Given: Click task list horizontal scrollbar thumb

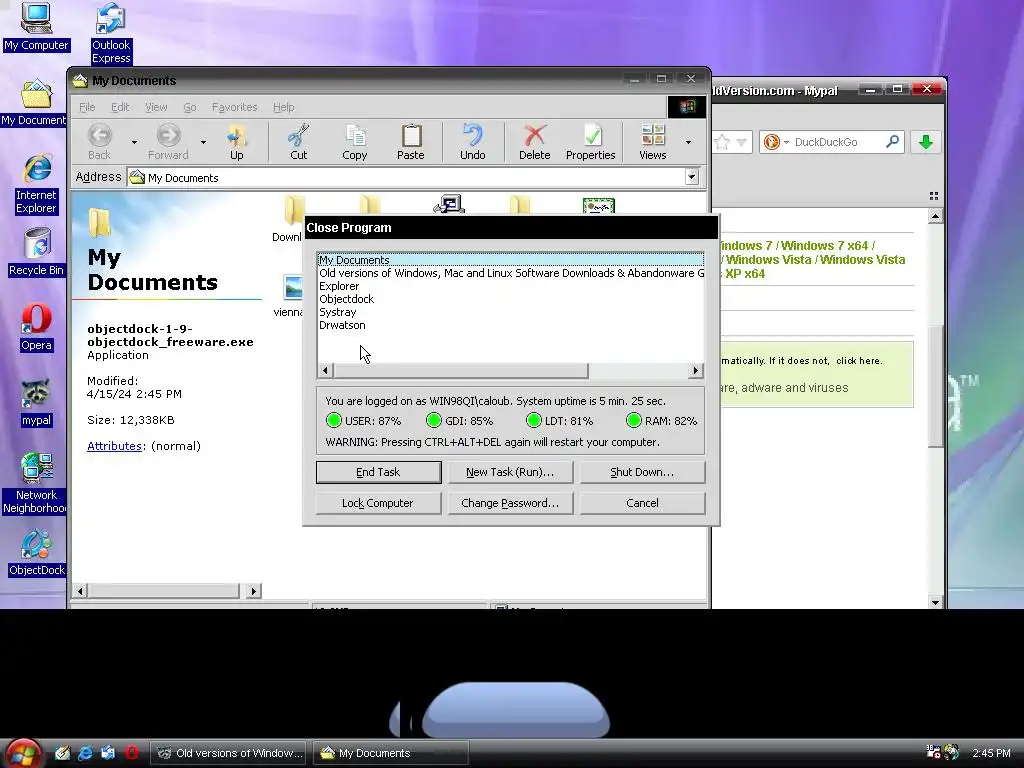Looking at the screenshot, I should (x=461, y=370).
